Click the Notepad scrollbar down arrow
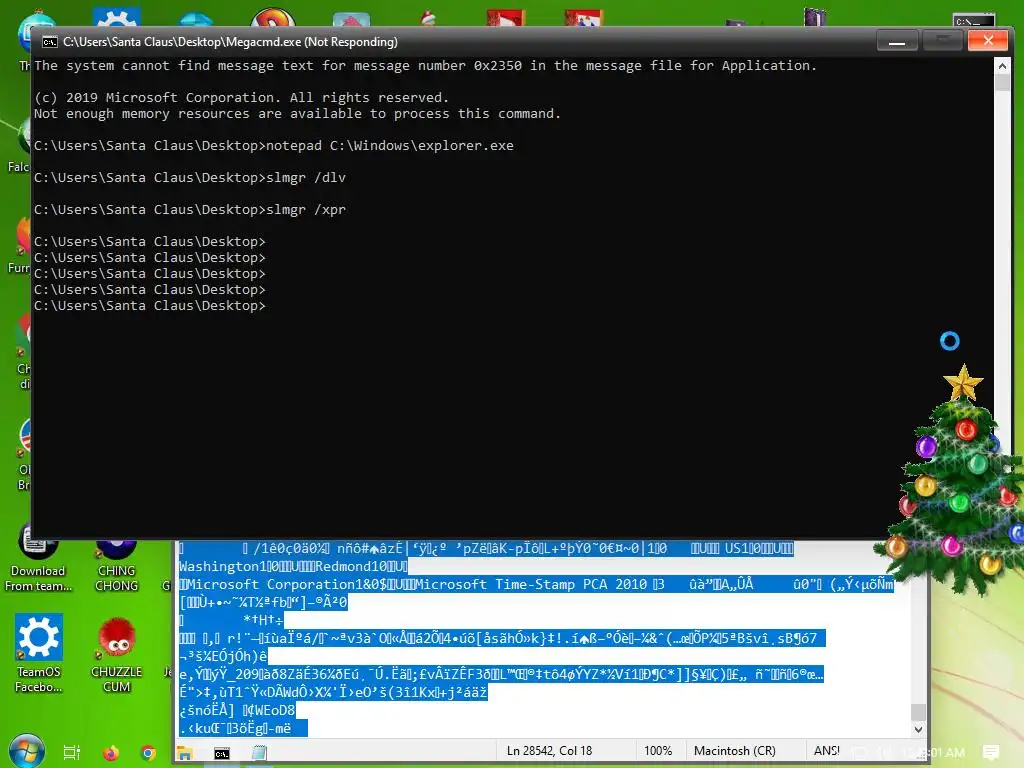 [x=918, y=729]
